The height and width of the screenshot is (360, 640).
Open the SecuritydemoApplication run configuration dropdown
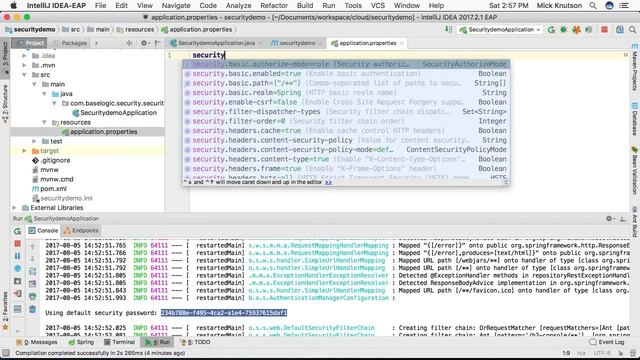(x=500, y=30)
